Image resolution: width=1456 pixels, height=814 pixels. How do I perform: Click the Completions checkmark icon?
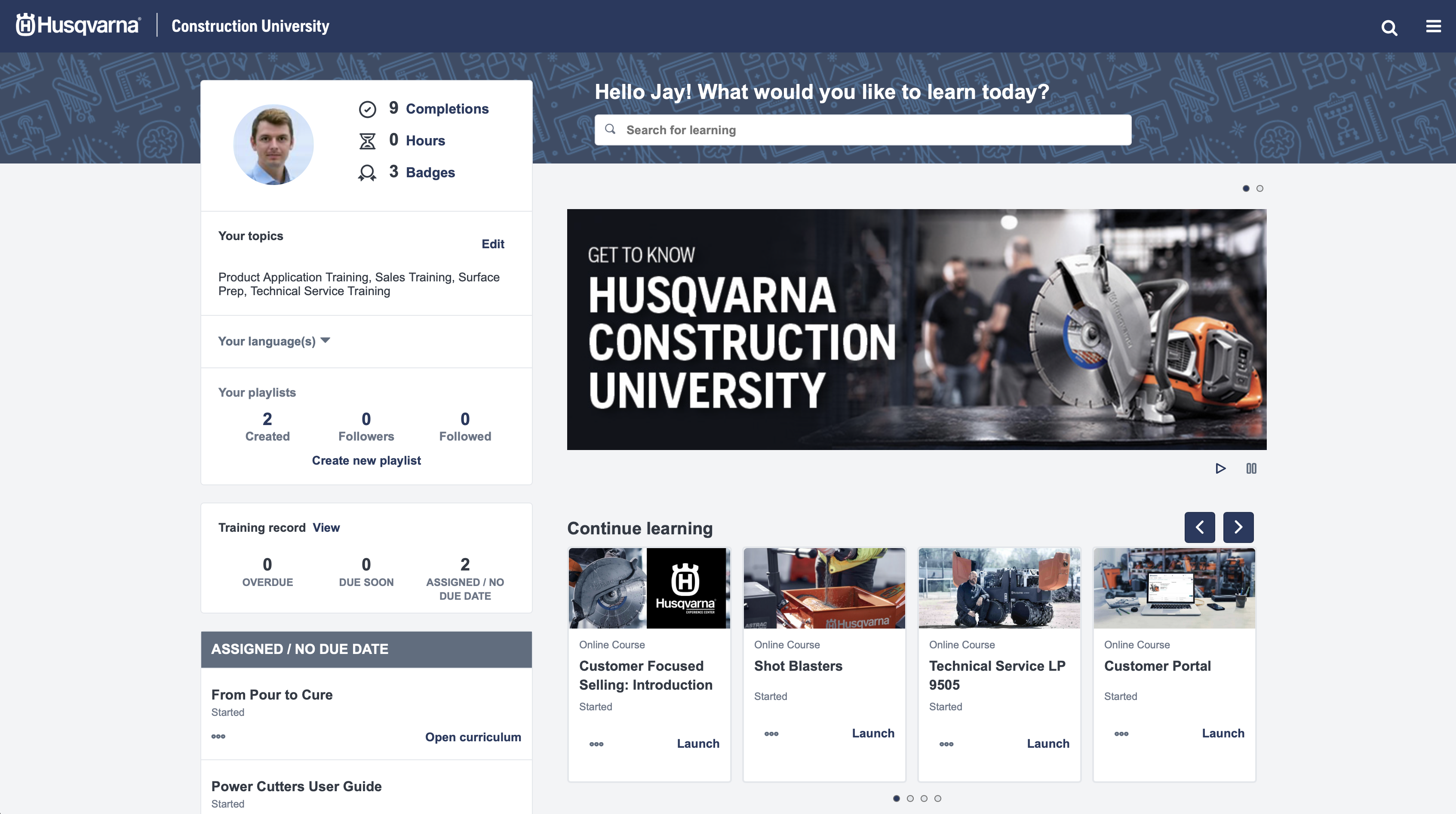(x=368, y=108)
